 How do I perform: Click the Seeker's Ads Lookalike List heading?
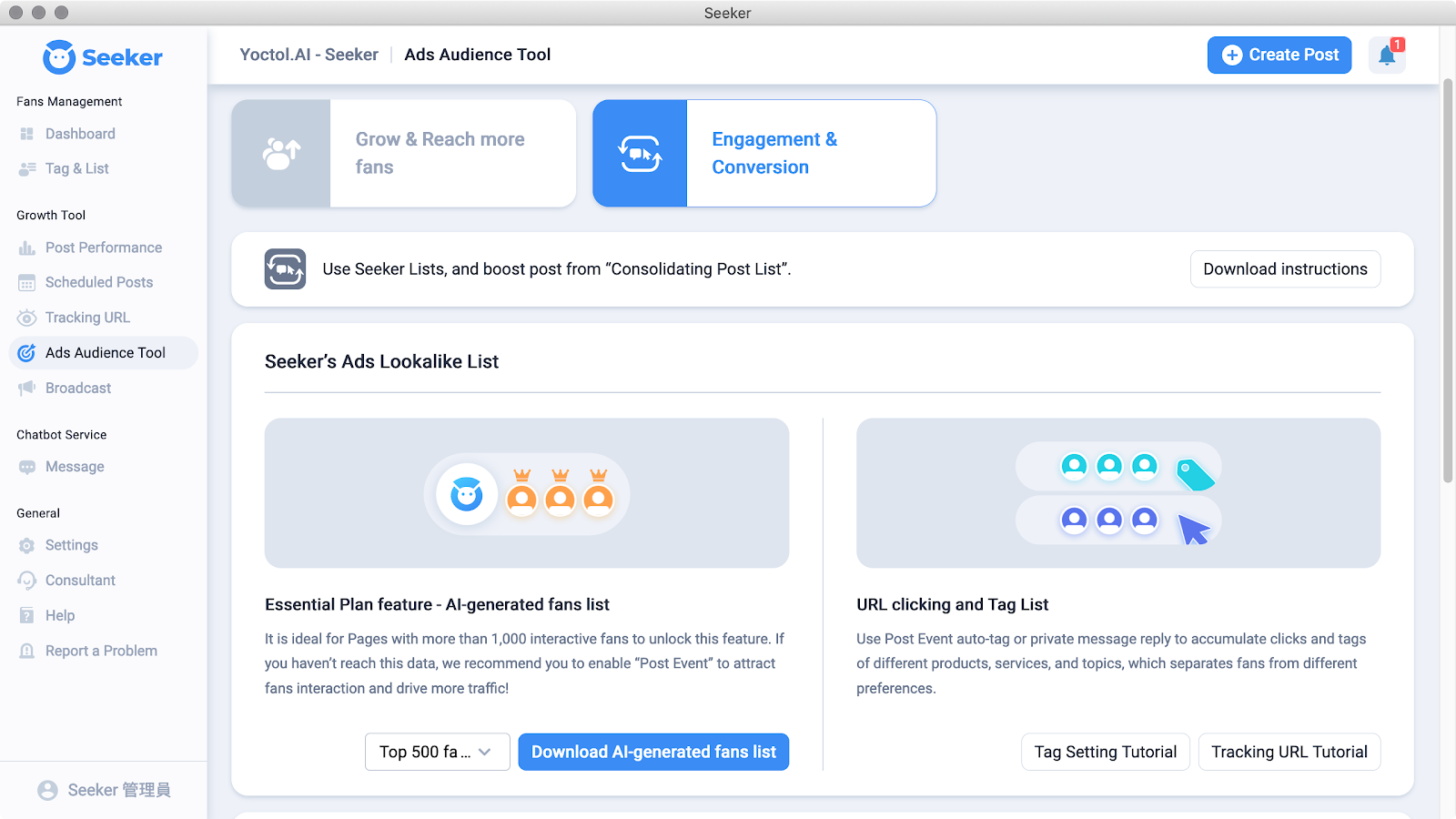tap(381, 361)
